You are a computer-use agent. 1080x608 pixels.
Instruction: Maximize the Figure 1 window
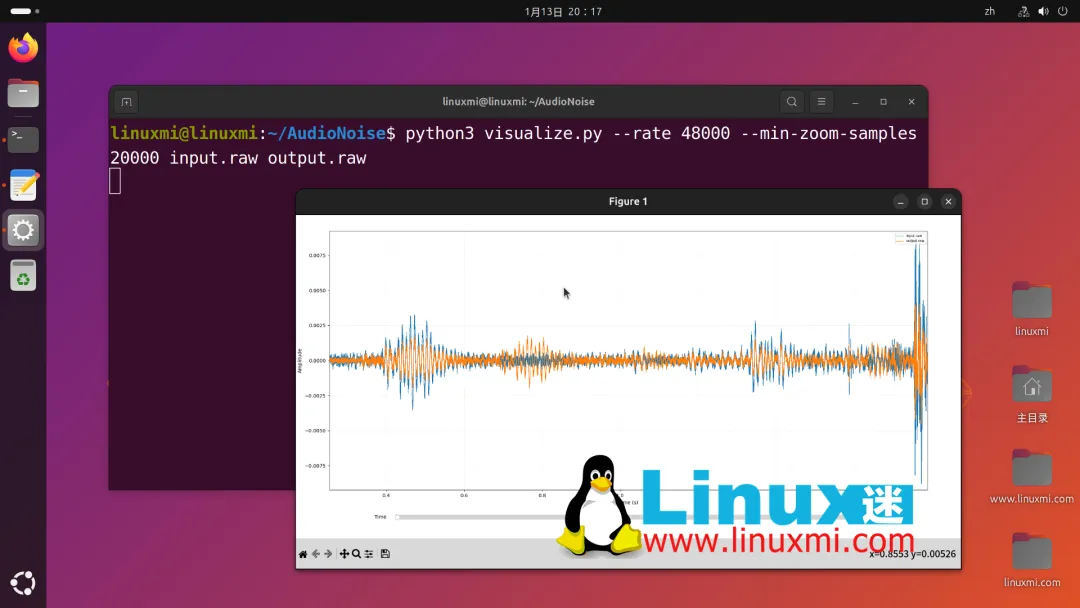(924, 202)
